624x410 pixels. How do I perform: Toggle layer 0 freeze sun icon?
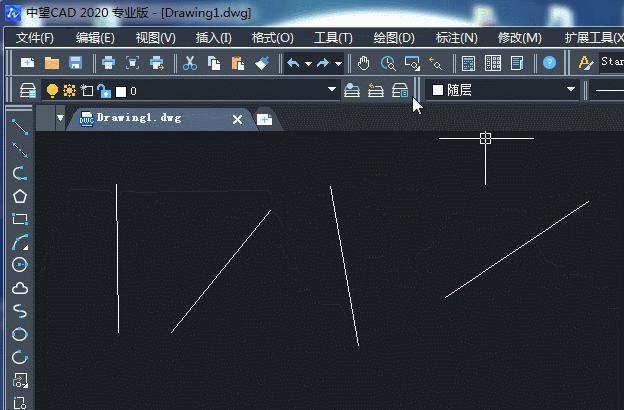69,91
